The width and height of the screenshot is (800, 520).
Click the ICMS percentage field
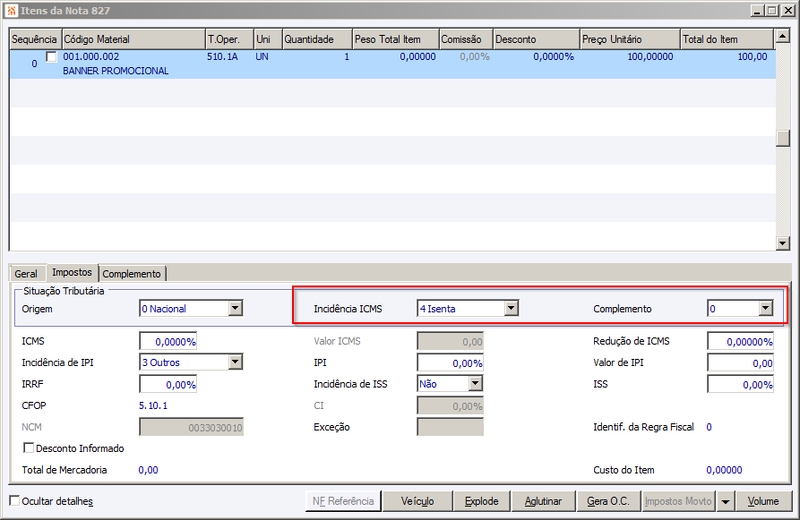click(168, 341)
